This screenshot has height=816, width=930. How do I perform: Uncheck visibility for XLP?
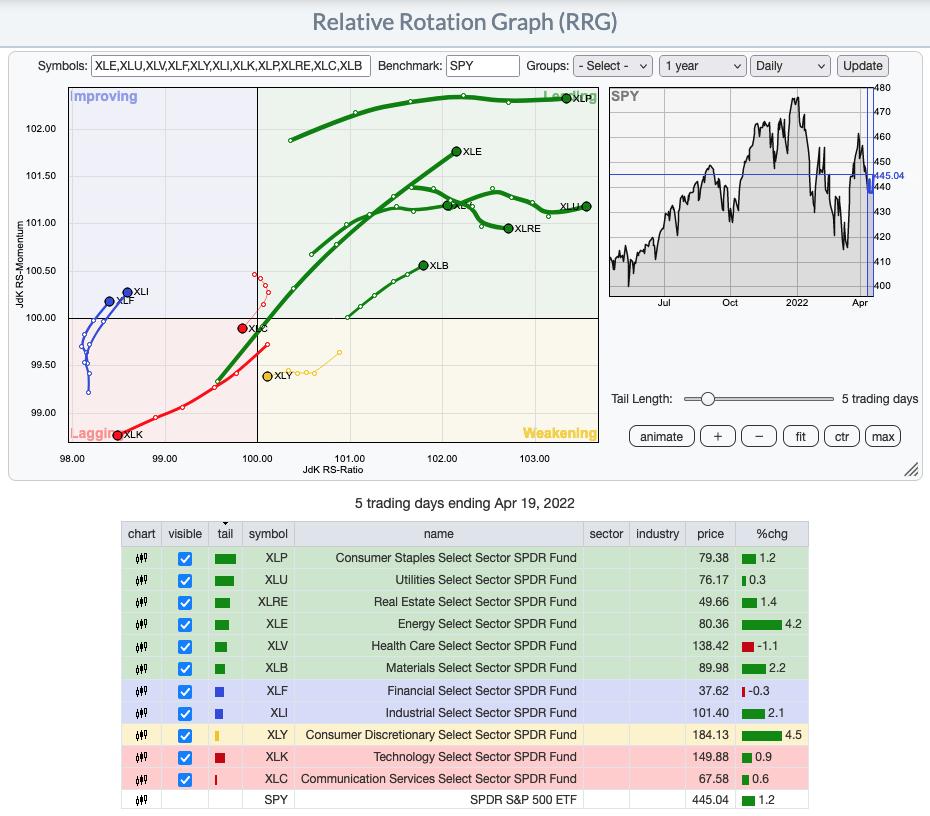(185, 559)
